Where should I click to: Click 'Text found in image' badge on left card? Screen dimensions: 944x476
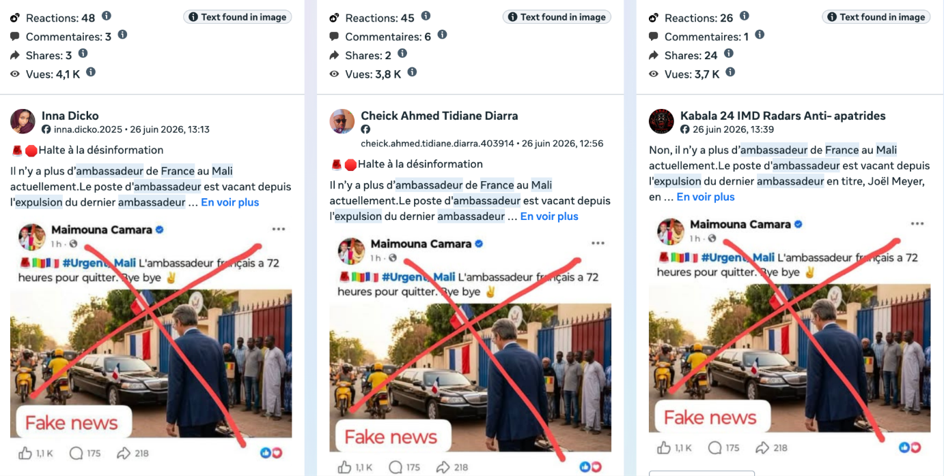pos(237,17)
